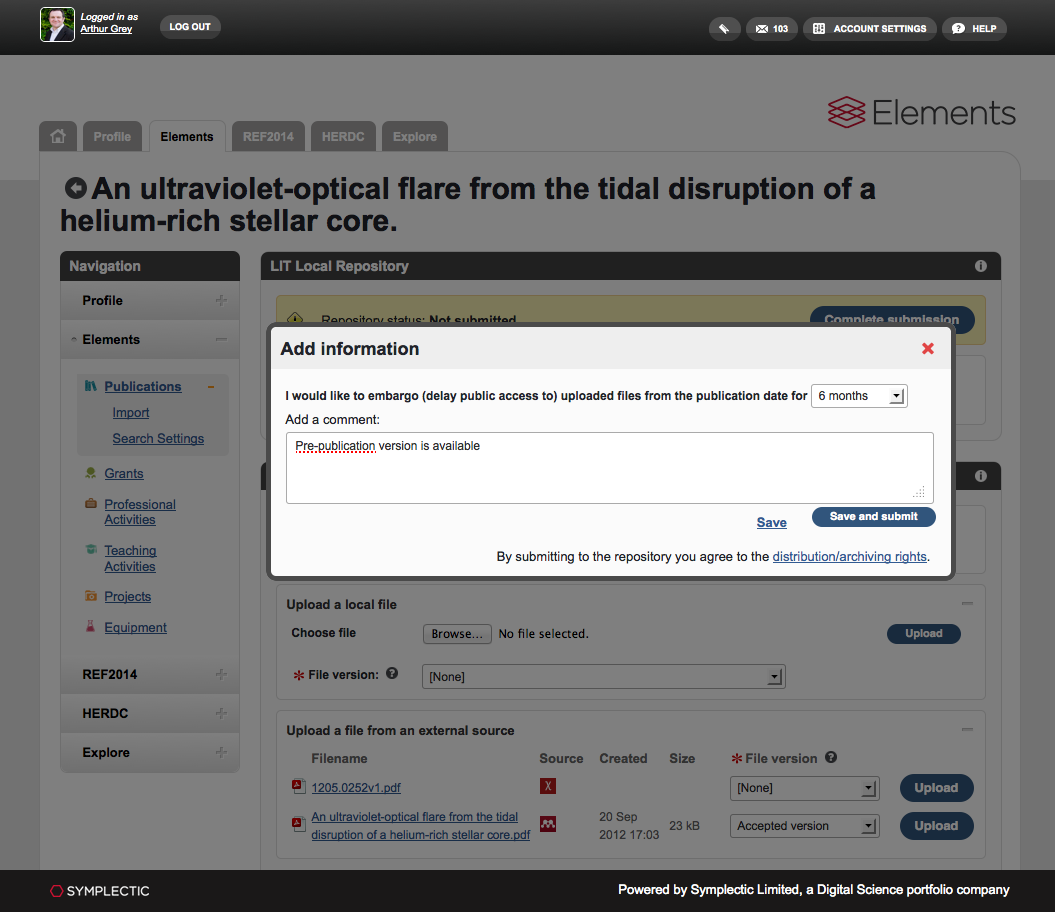Viewport: 1055px width, 912px height.
Task: Click the home icon tab
Action: click(x=58, y=137)
